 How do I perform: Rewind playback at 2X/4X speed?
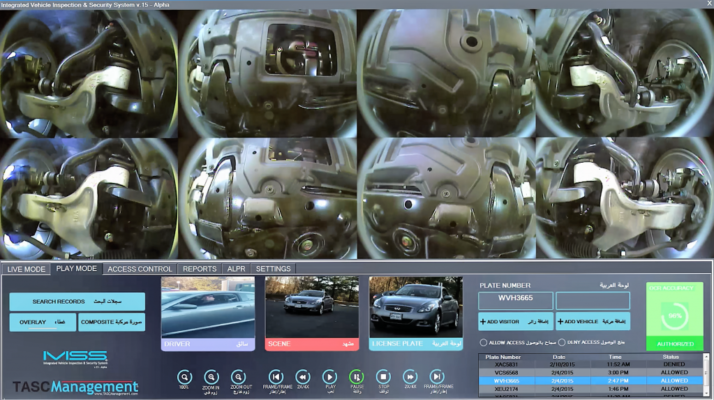303,377
